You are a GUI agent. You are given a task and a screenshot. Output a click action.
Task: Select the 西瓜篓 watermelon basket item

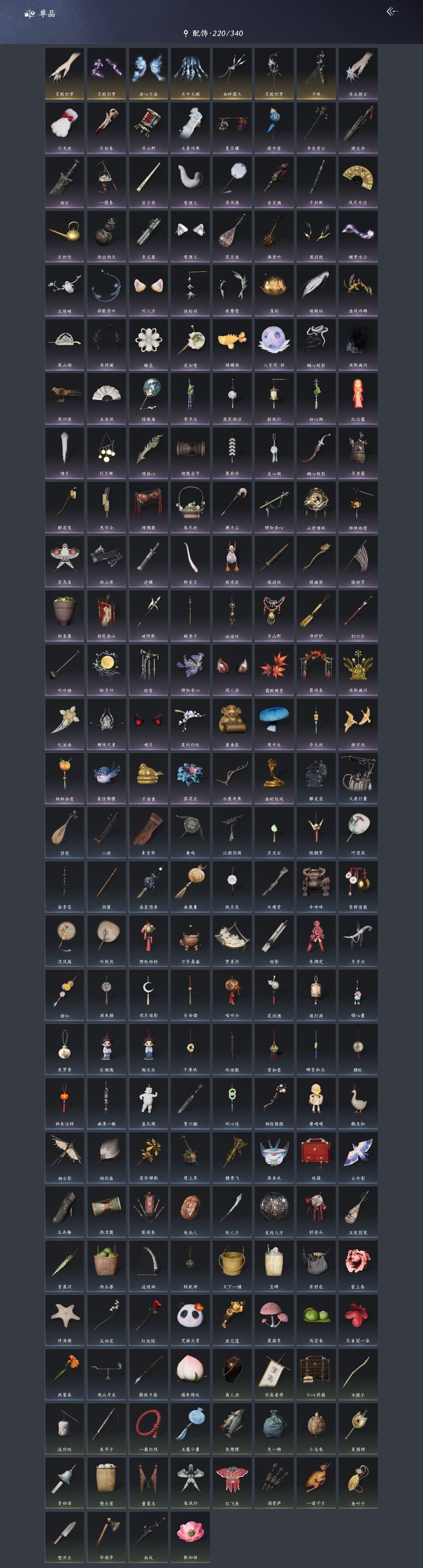[x=106, y=1266]
